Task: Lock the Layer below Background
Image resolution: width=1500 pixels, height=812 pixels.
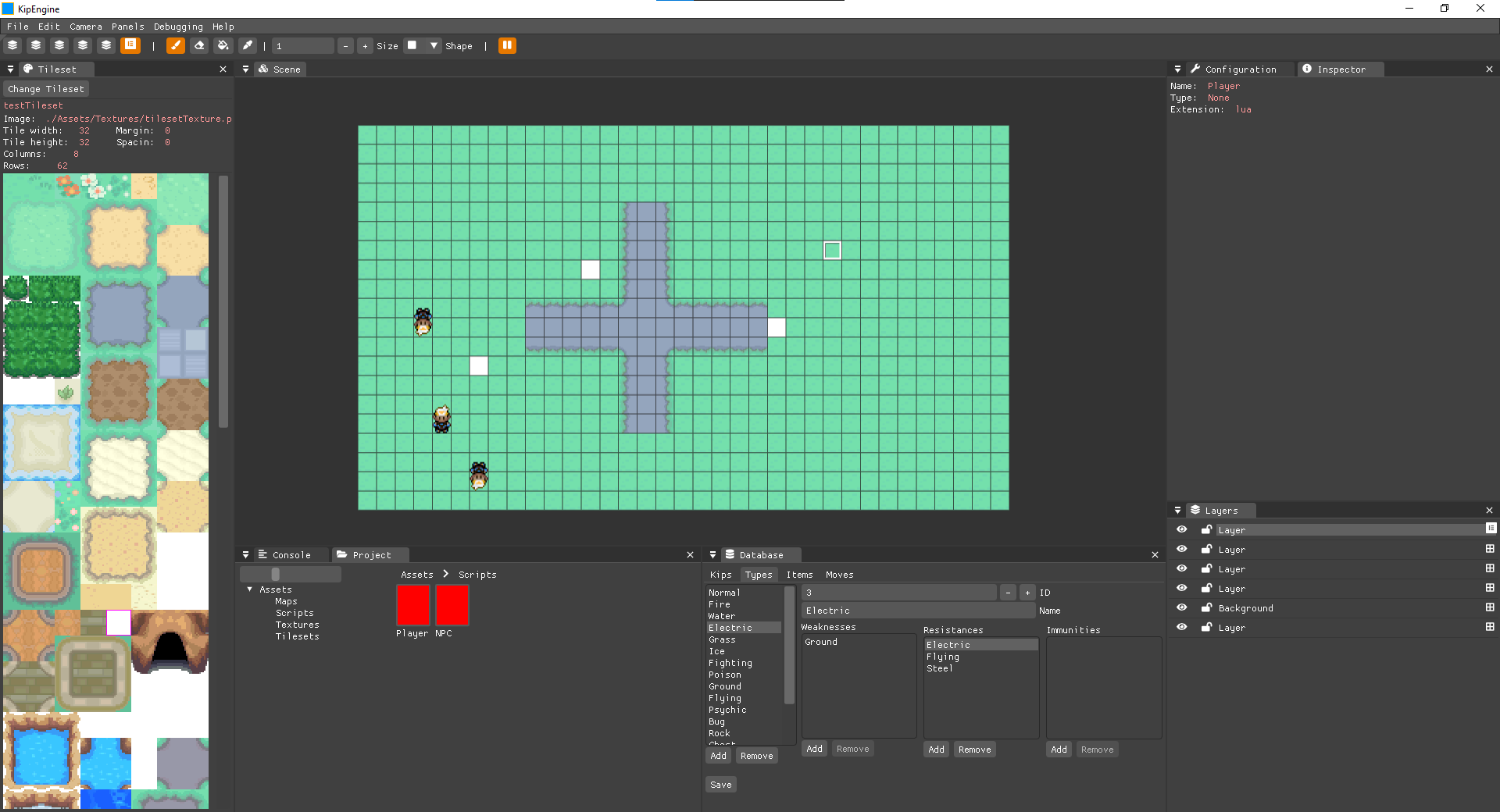Action: (x=1206, y=627)
